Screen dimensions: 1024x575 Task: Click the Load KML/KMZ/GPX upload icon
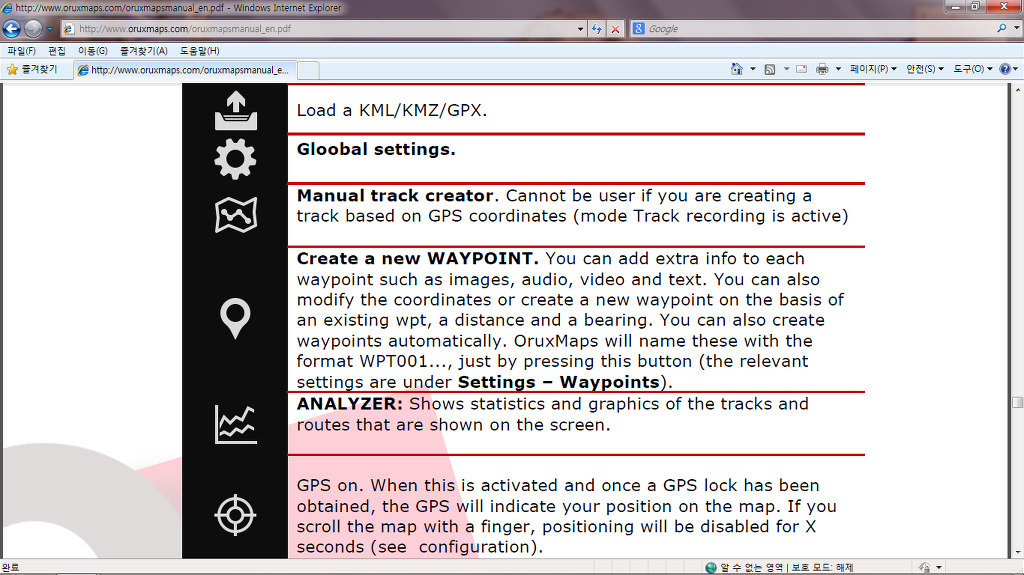(236, 111)
